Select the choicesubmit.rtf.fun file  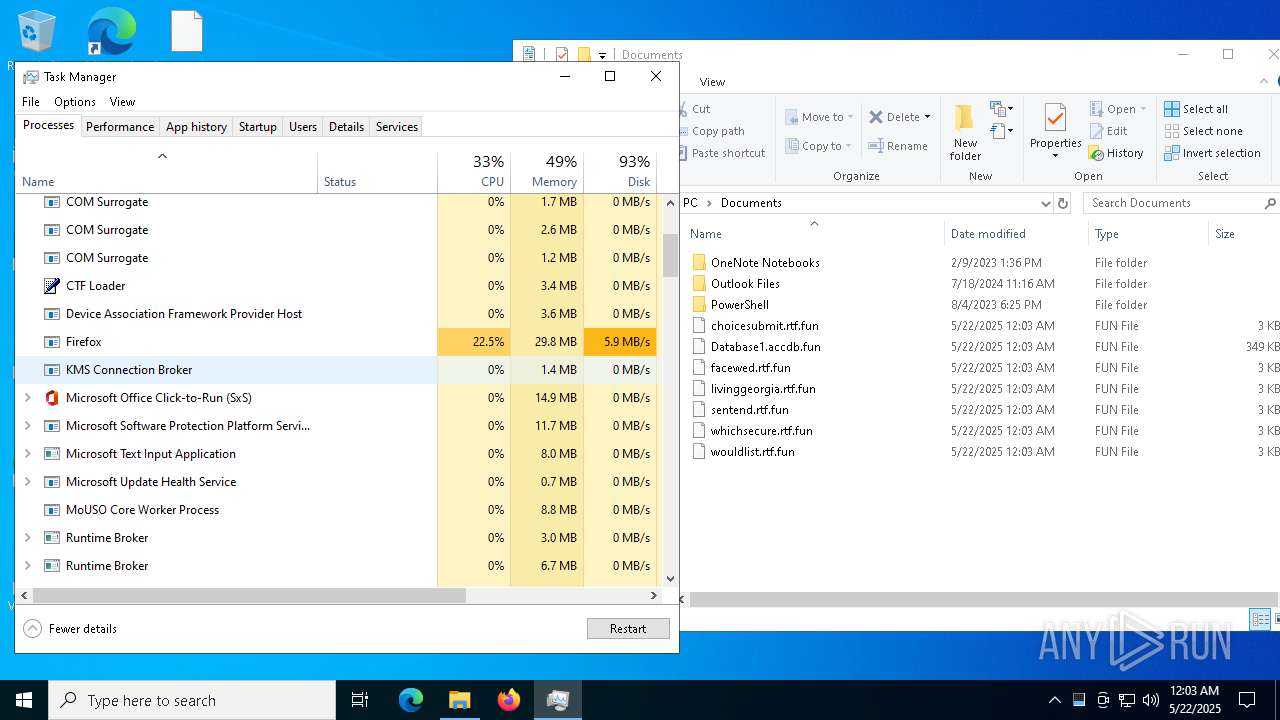[765, 326]
